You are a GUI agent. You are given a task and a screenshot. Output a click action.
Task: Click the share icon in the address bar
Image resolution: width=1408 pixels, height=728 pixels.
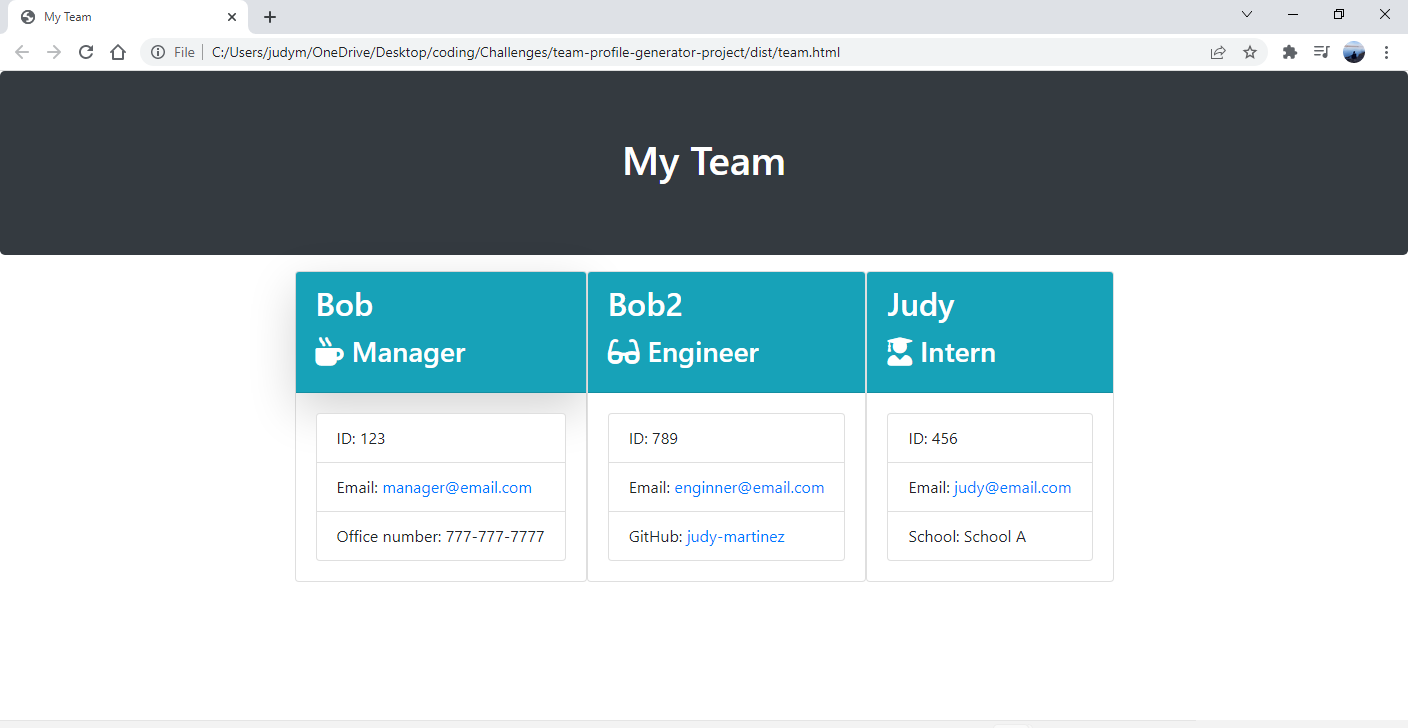1218,51
